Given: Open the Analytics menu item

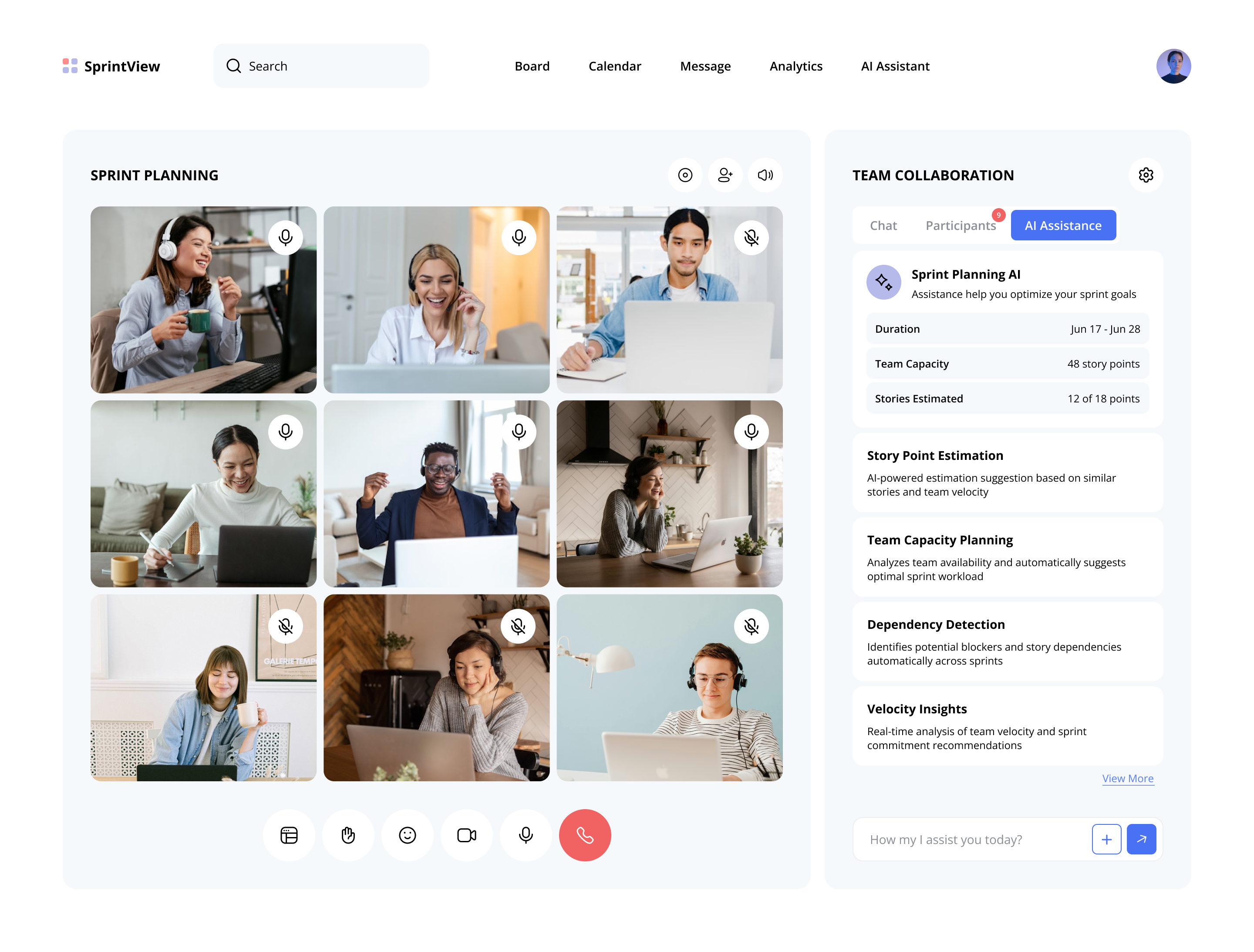Looking at the screenshot, I should (796, 66).
